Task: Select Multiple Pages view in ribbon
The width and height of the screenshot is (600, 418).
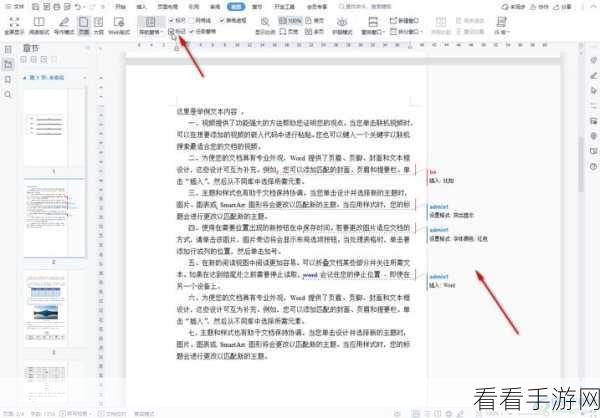Action: coord(314,32)
